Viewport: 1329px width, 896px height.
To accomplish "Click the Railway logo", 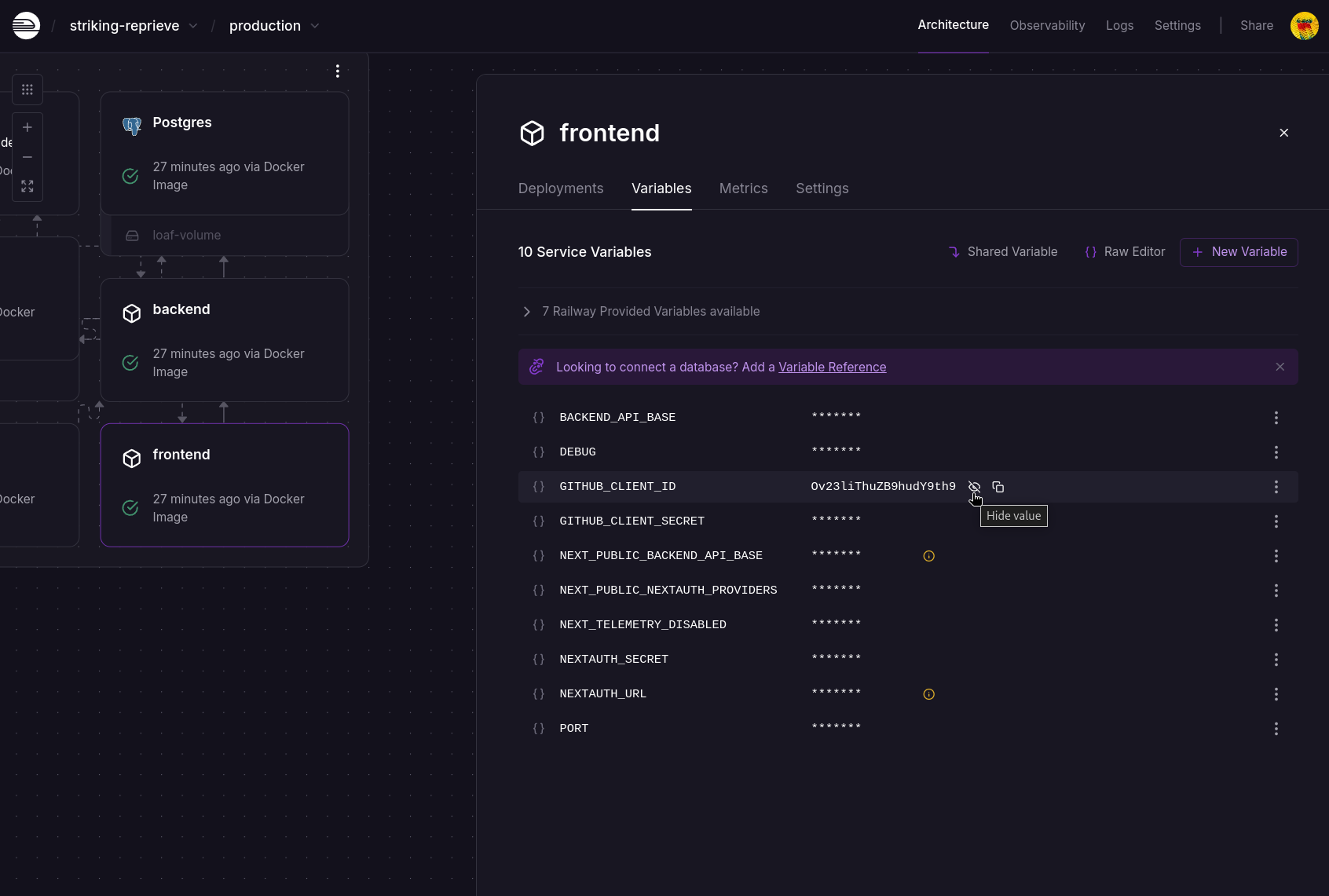I will [26, 25].
